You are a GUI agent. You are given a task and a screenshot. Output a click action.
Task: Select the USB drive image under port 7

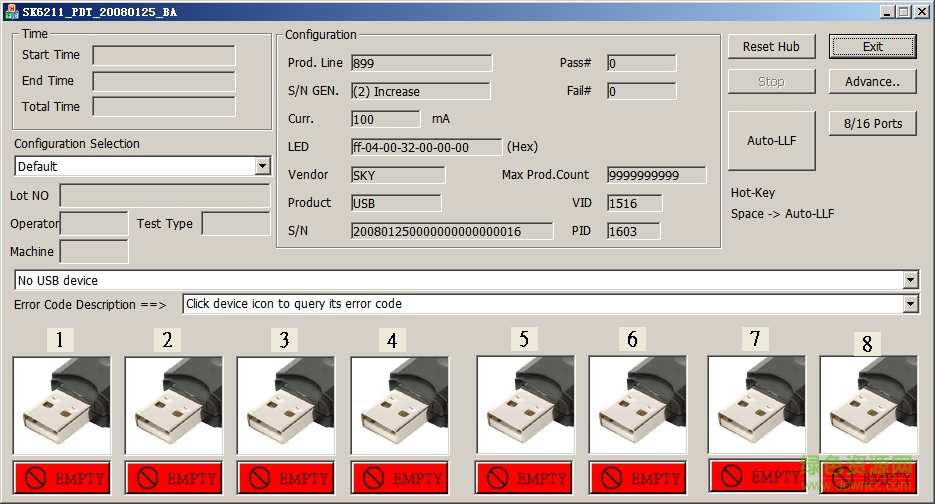click(756, 405)
